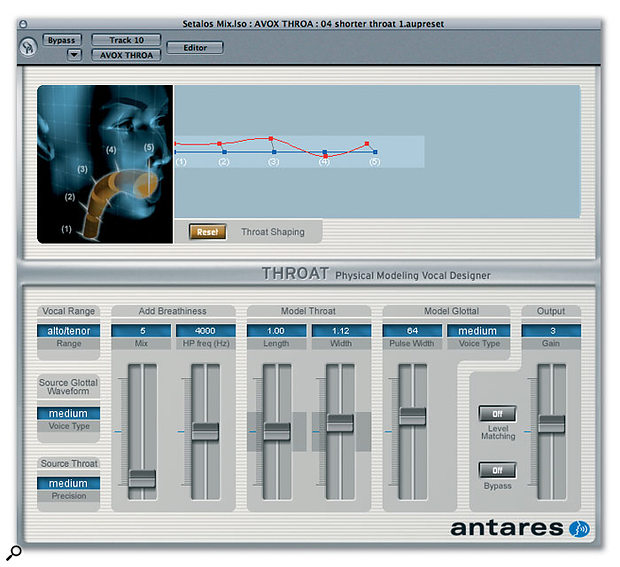The height and width of the screenshot is (567, 620).
Task: Click the magnifier icon at bottom left
Action: [13, 552]
